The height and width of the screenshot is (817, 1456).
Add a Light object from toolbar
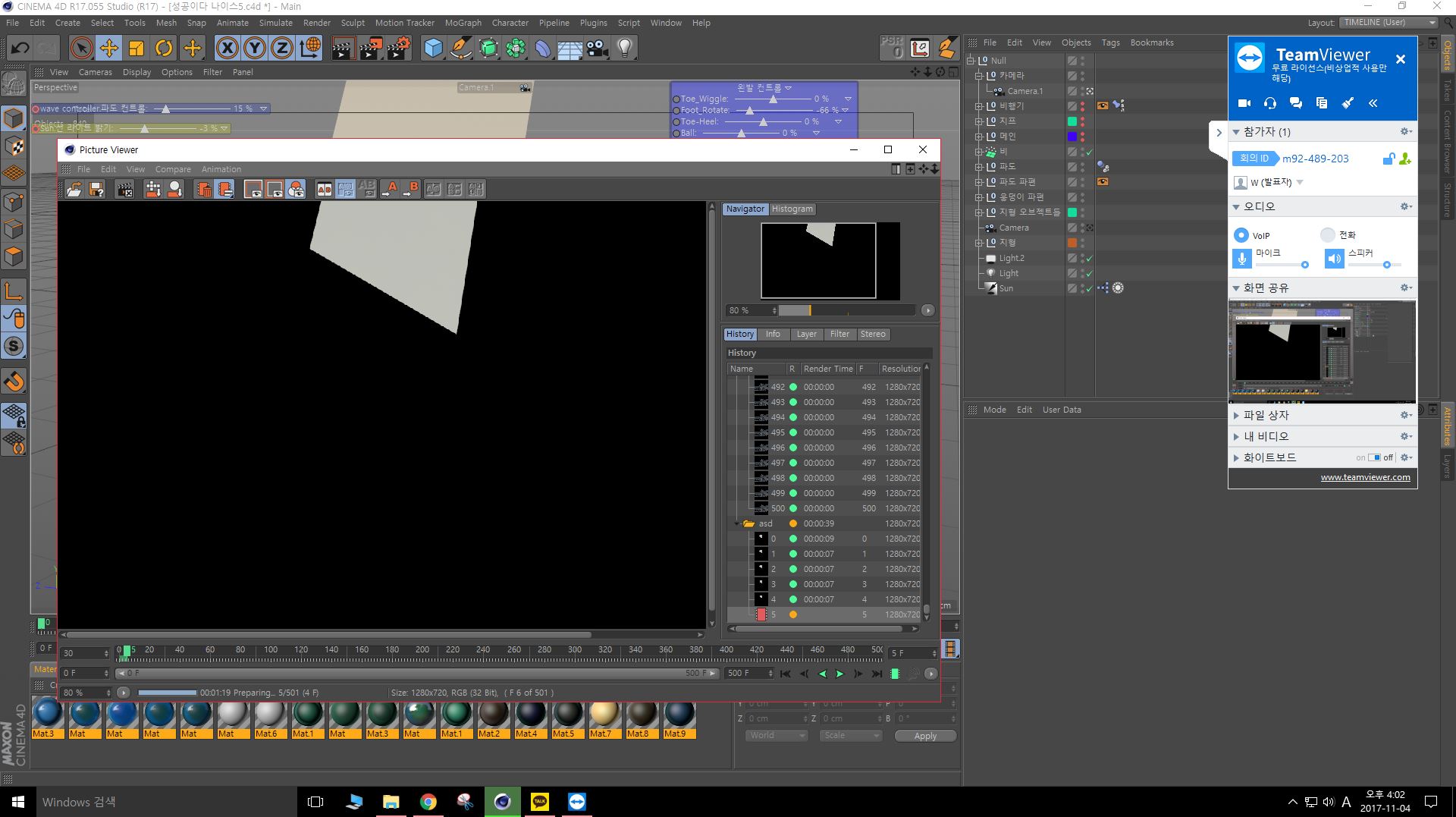[625, 49]
